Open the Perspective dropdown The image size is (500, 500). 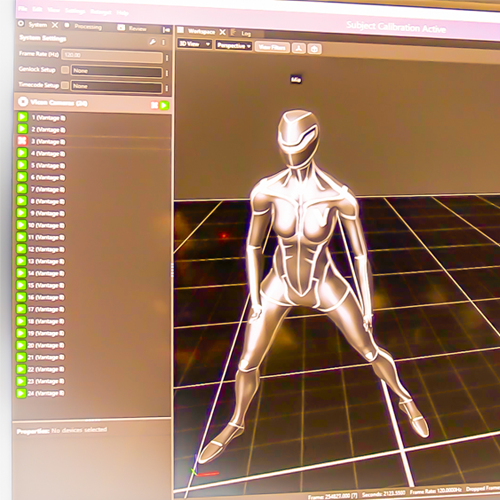[x=234, y=46]
